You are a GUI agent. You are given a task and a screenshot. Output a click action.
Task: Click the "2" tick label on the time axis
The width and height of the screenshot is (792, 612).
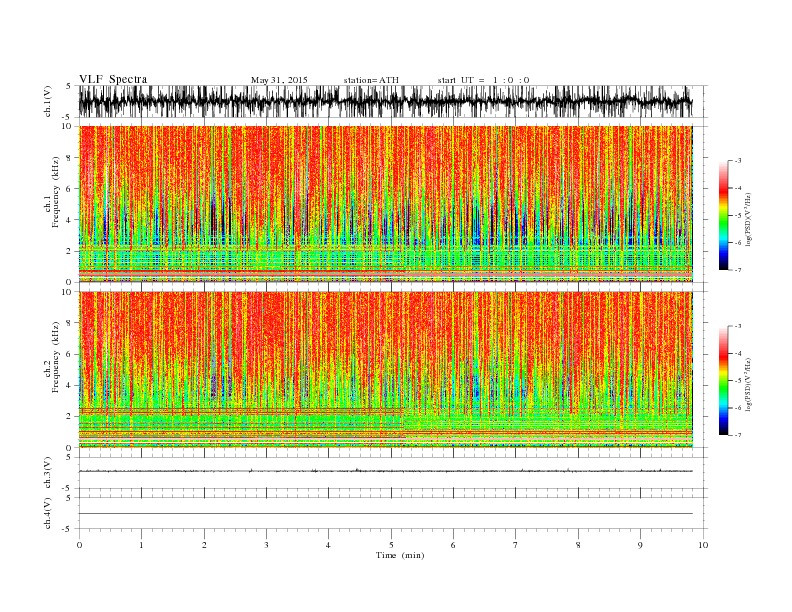pyautogui.click(x=204, y=545)
